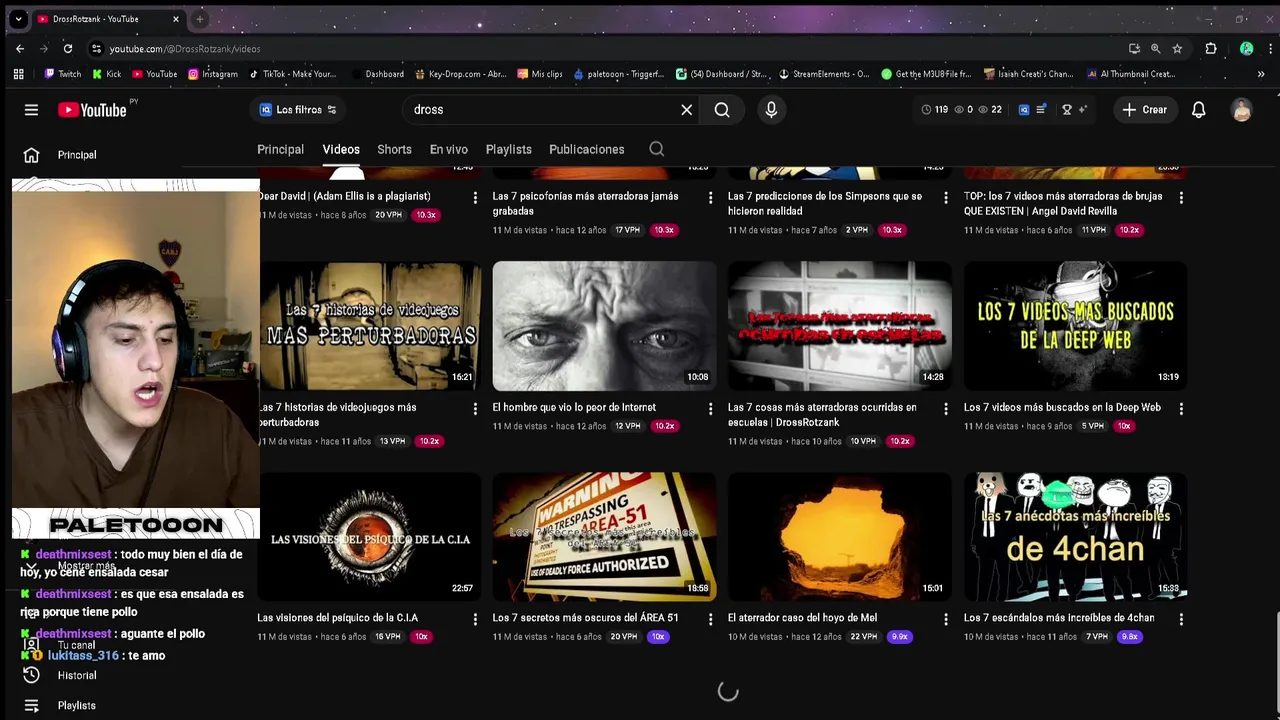Image resolution: width=1280 pixels, height=720 pixels.
Task: Open the Twitch bookmark
Action: pos(63,74)
